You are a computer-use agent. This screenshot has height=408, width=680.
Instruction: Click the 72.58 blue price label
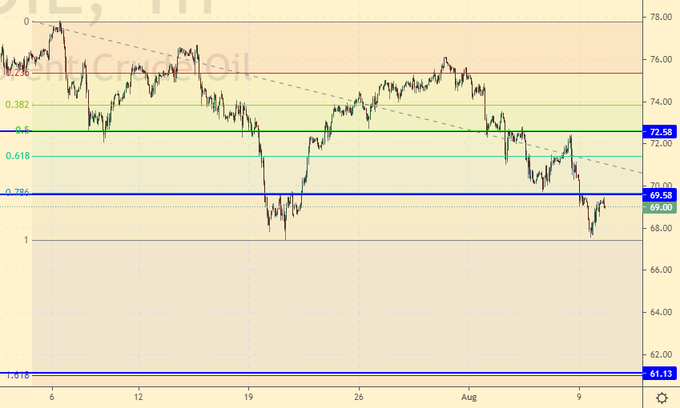(660, 132)
